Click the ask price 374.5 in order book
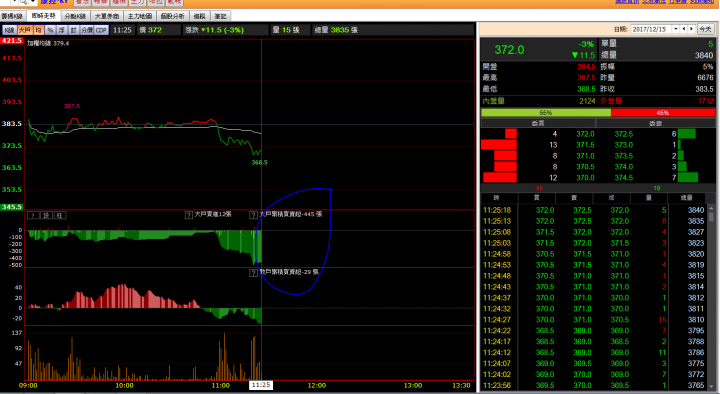 624,178
